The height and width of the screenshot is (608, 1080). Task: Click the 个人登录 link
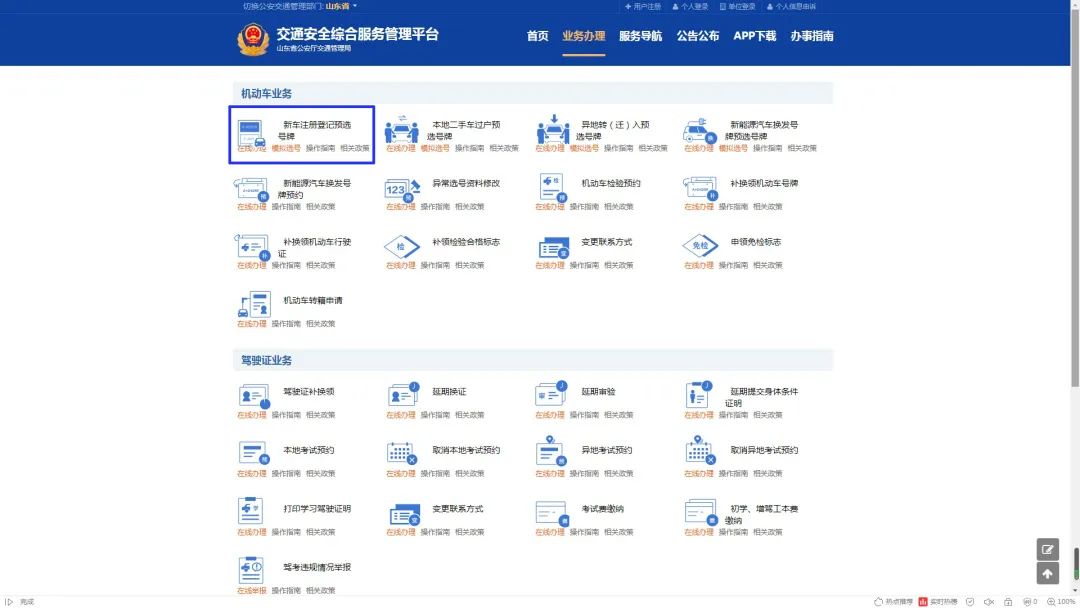[x=690, y=6]
